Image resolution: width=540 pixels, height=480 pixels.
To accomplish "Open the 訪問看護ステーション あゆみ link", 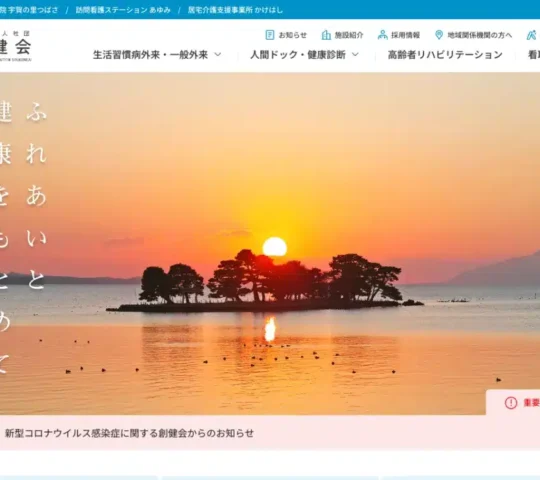I will (123, 10).
